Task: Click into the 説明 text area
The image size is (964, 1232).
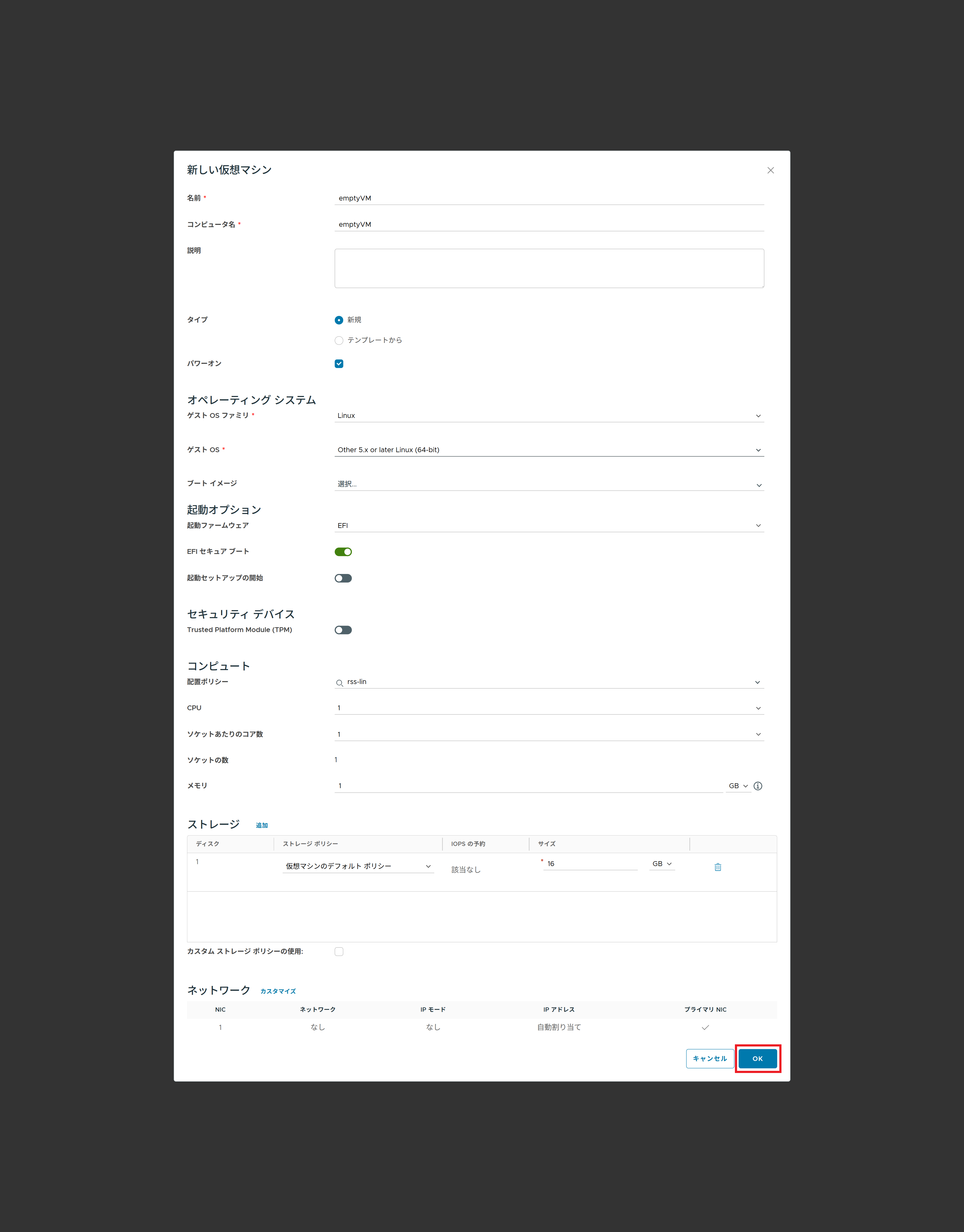Action: click(x=549, y=268)
